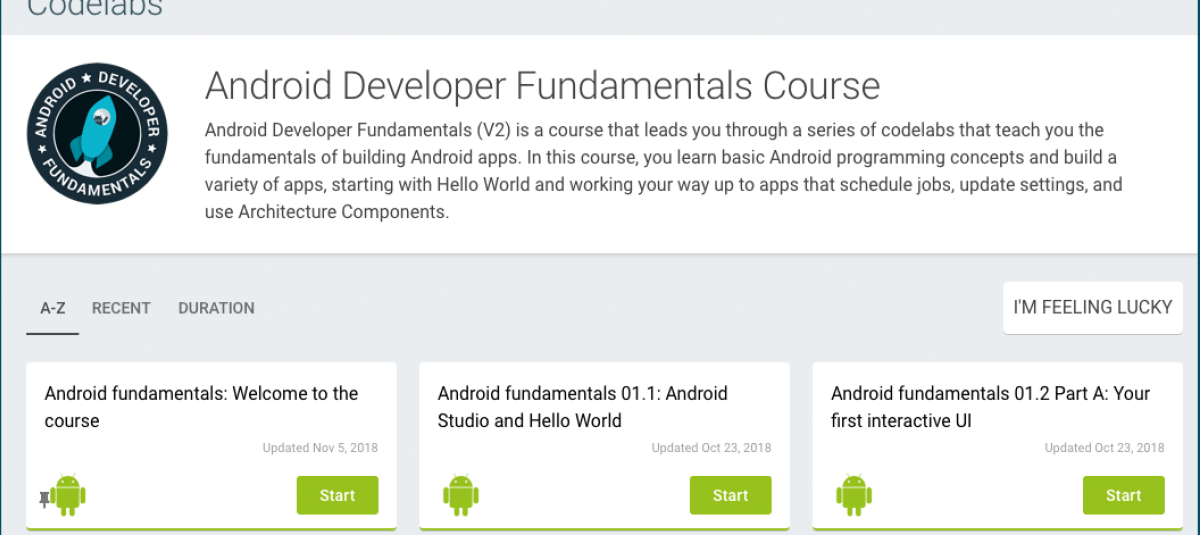1200x535 pixels.
Task: Sort codelabs by A-Z tab
Action: (x=52, y=308)
